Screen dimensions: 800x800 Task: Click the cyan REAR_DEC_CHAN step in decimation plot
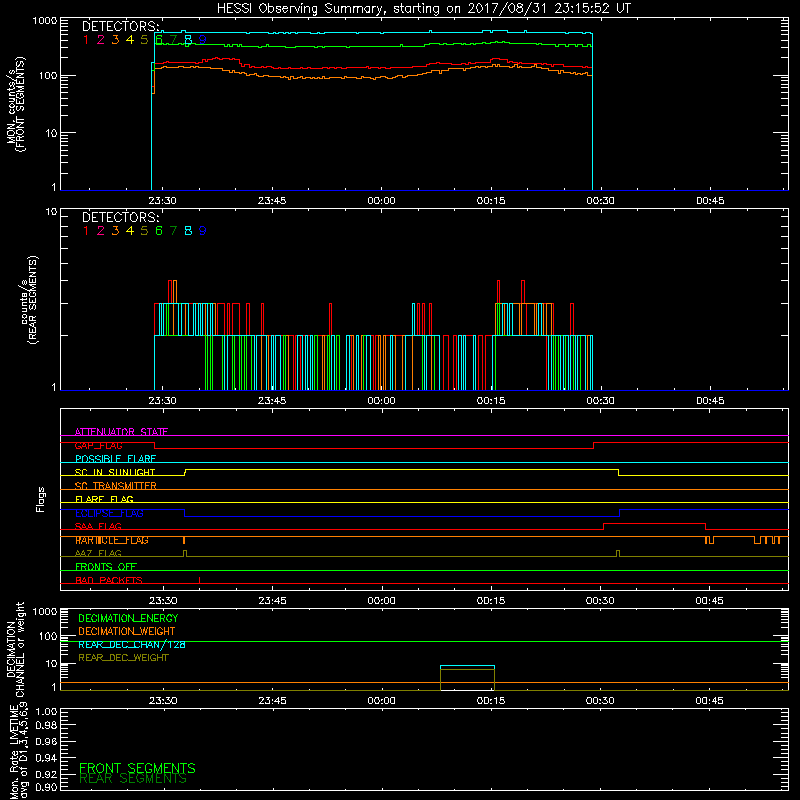point(467,666)
